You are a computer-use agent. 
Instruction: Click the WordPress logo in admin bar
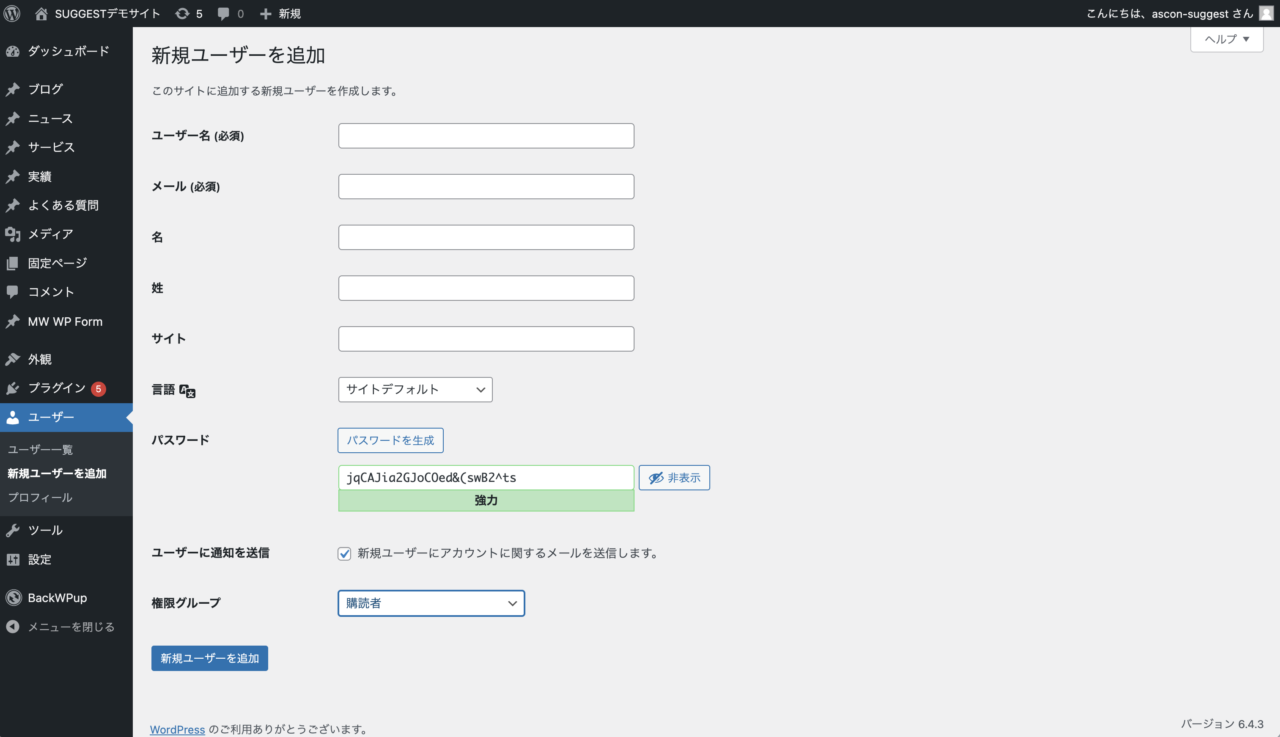pos(13,14)
